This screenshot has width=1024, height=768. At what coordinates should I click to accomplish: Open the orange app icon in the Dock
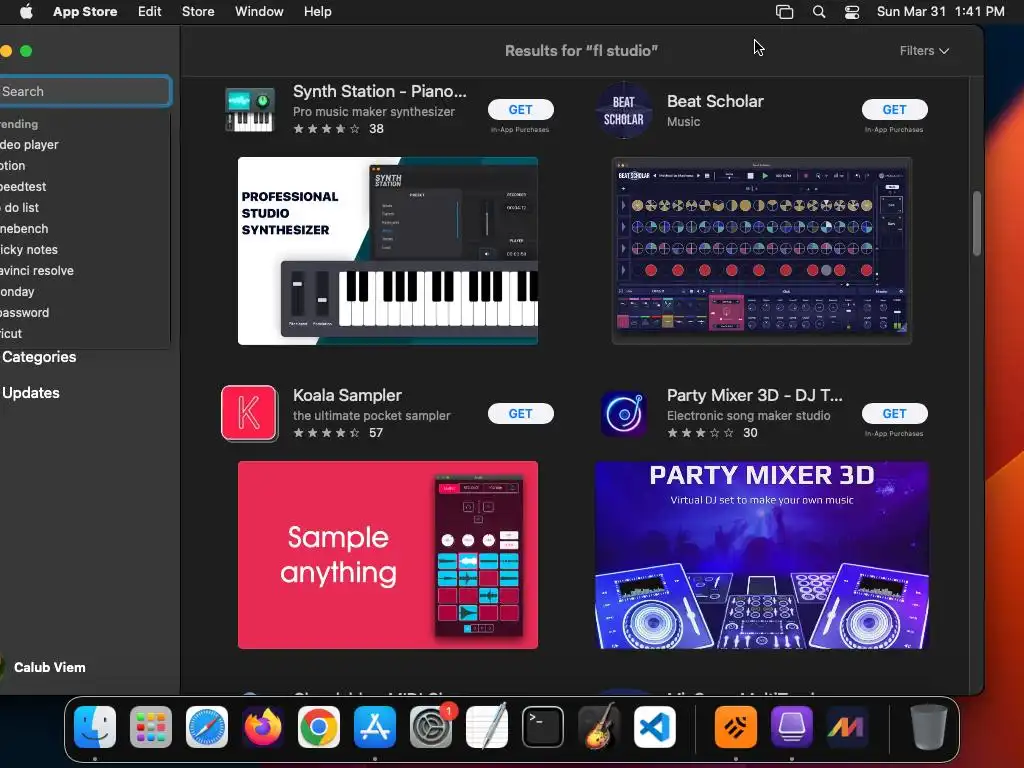tap(736, 727)
